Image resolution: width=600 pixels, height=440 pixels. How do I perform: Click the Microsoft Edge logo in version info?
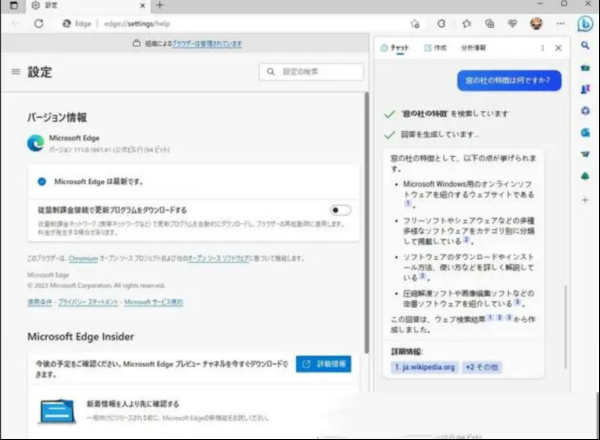[36, 143]
